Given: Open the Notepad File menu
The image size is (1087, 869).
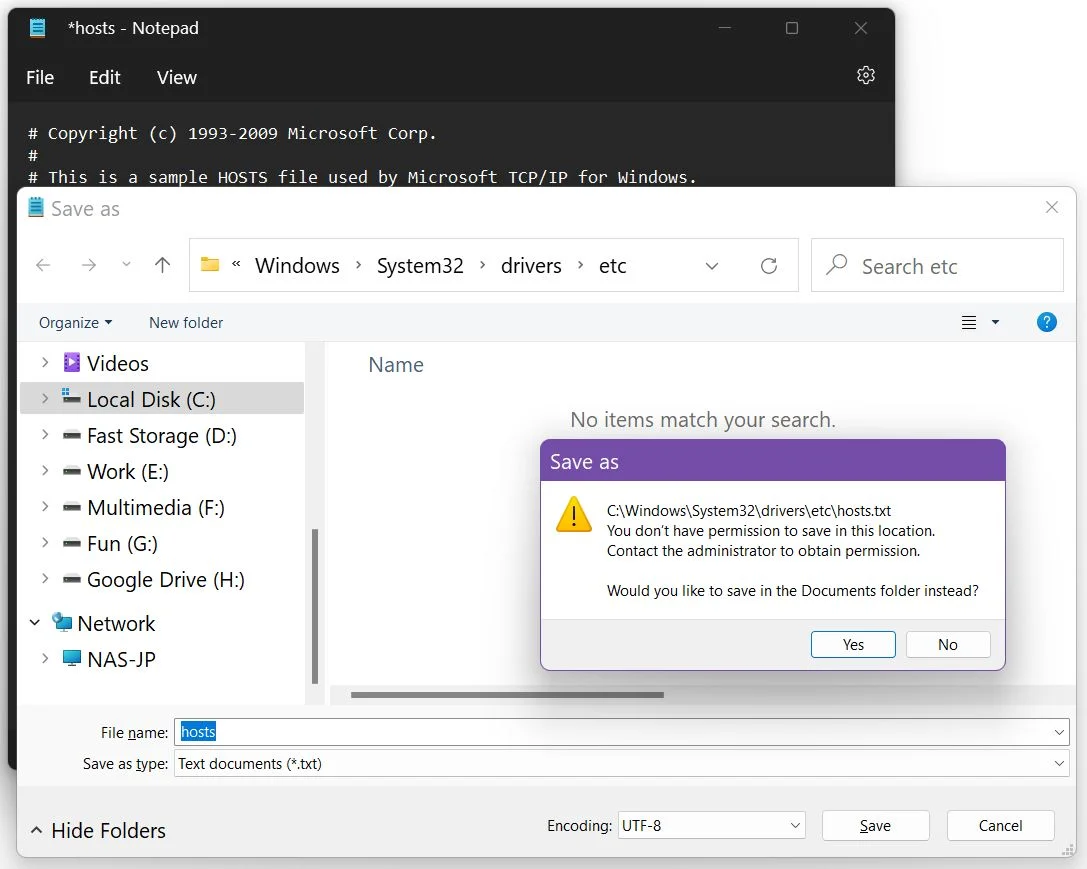Looking at the screenshot, I should tap(40, 78).
